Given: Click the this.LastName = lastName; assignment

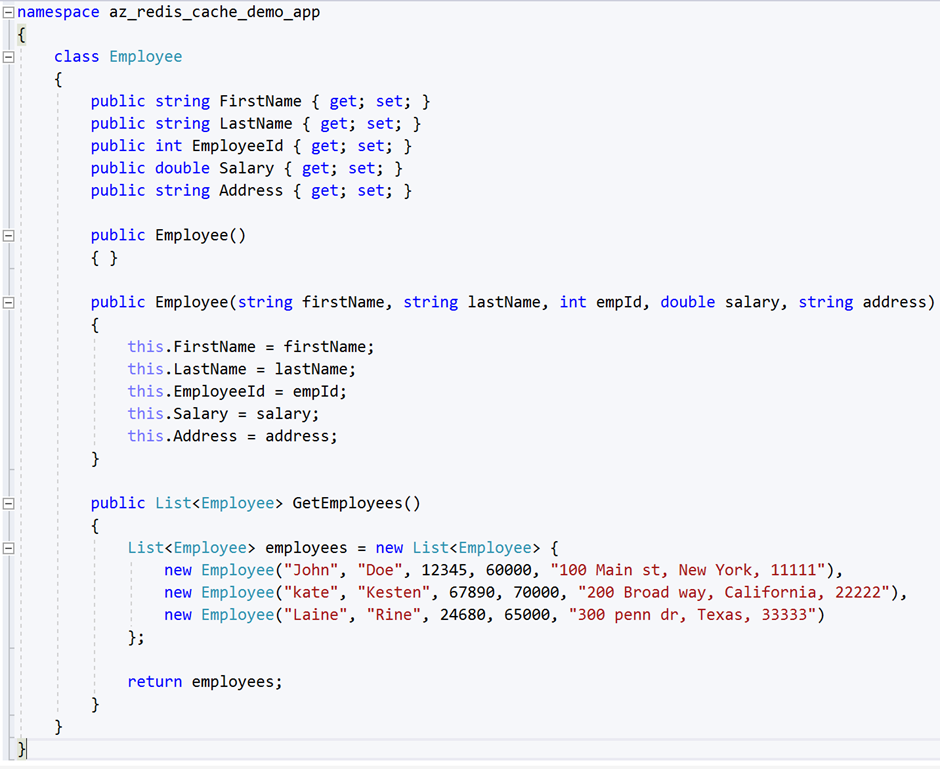Looking at the screenshot, I should (x=242, y=369).
